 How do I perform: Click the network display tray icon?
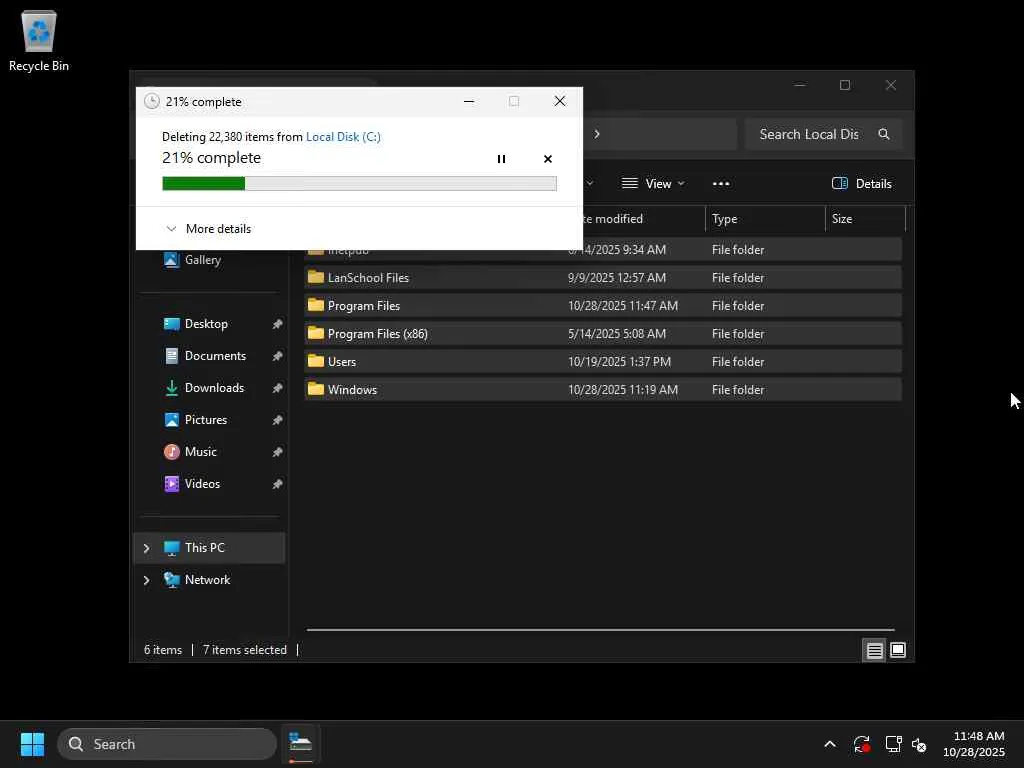click(893, 744)
